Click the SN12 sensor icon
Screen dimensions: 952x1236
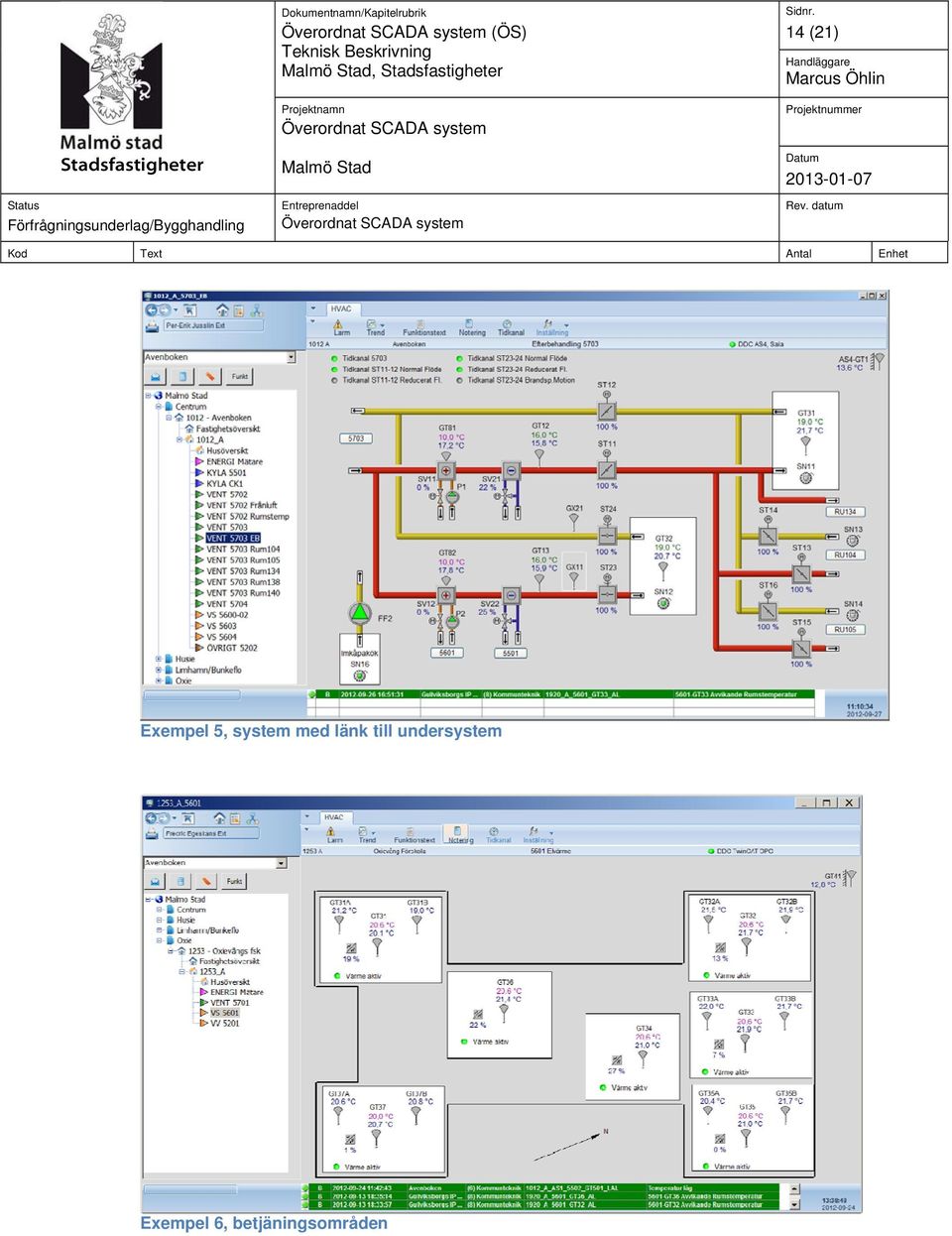[x=663, y=602]
